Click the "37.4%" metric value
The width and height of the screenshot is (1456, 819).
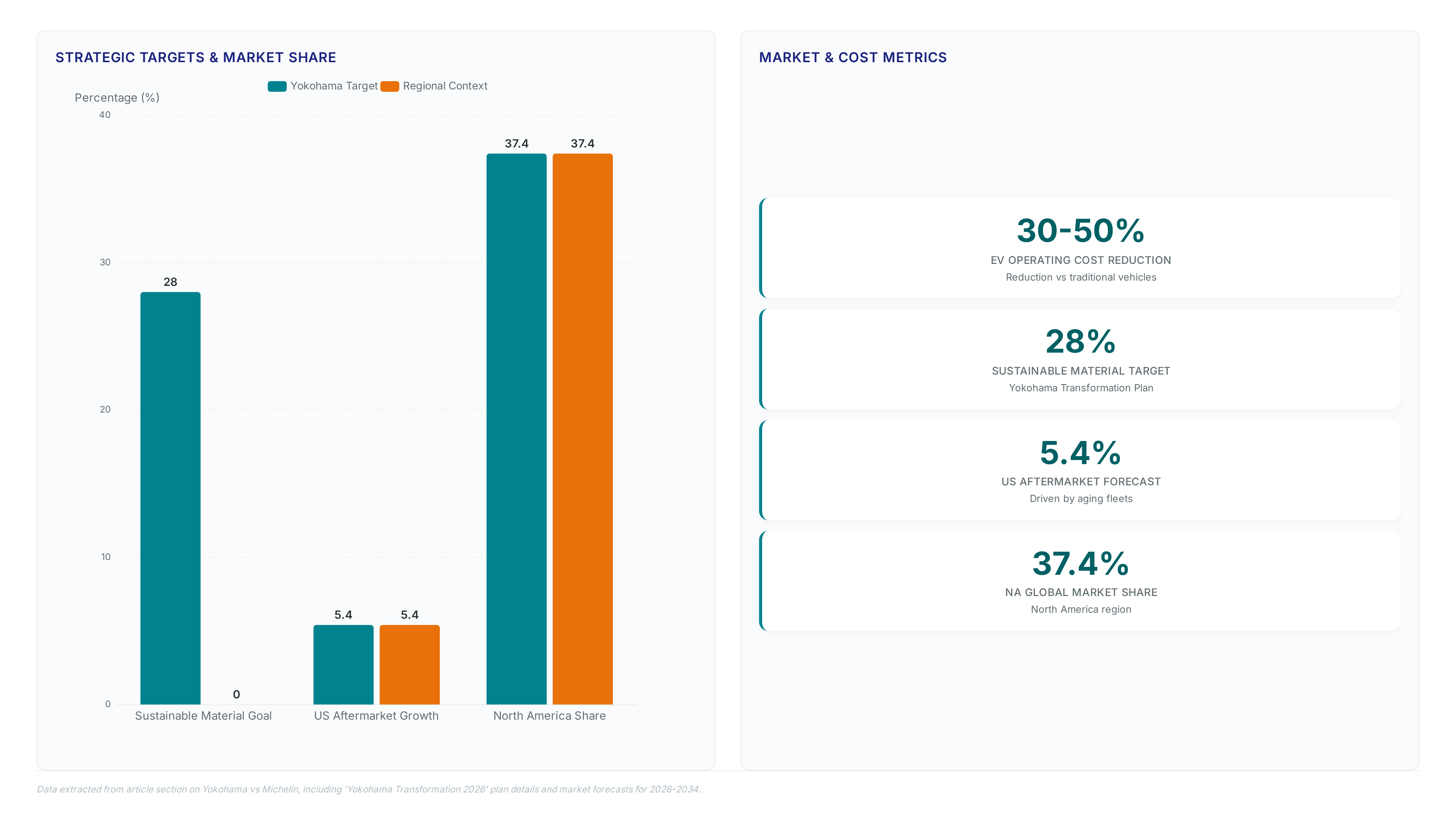(x=1081, y=563)
